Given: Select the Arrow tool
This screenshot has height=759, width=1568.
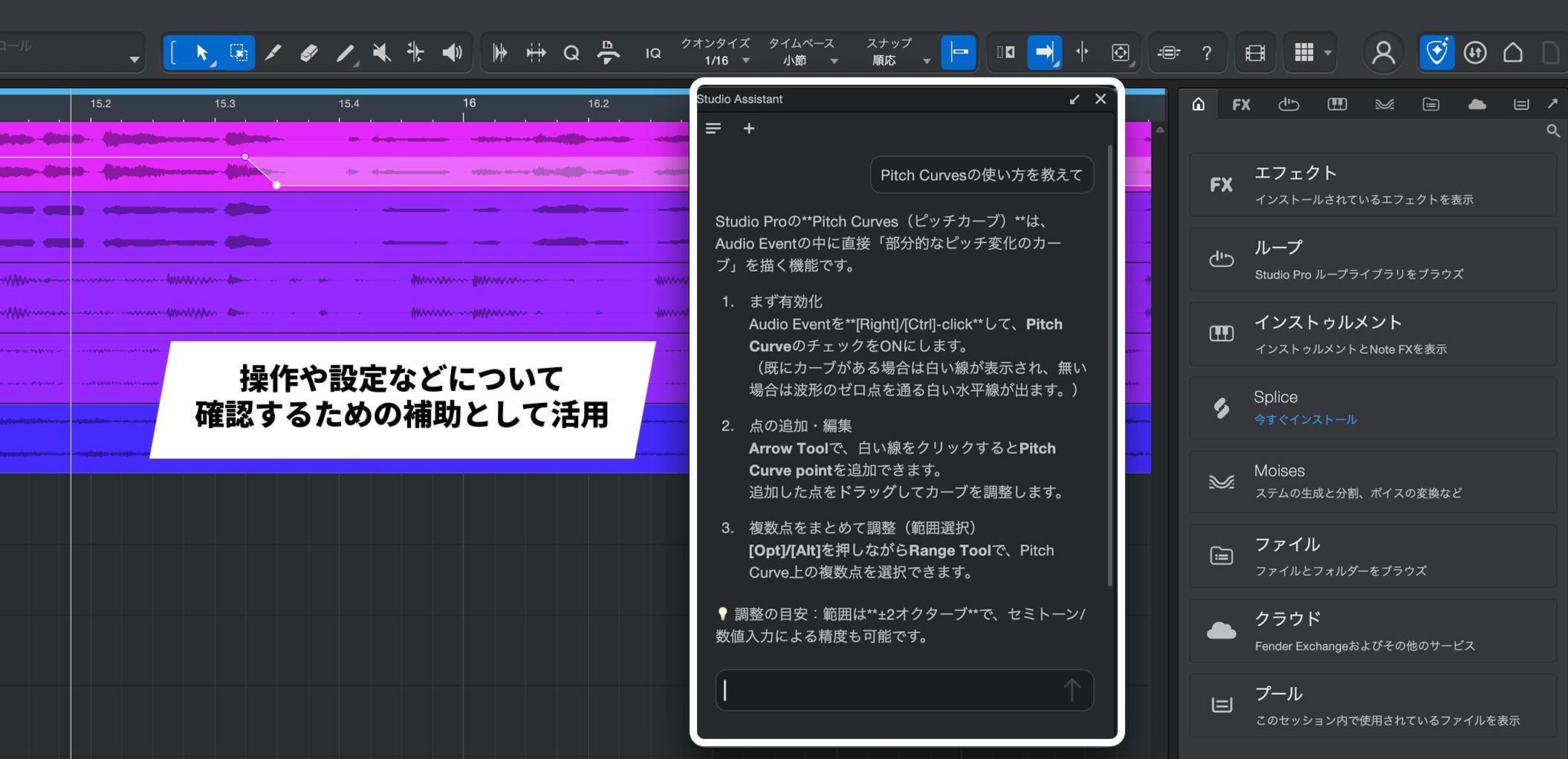Looking at the screenshot, I should pos(202,53).
